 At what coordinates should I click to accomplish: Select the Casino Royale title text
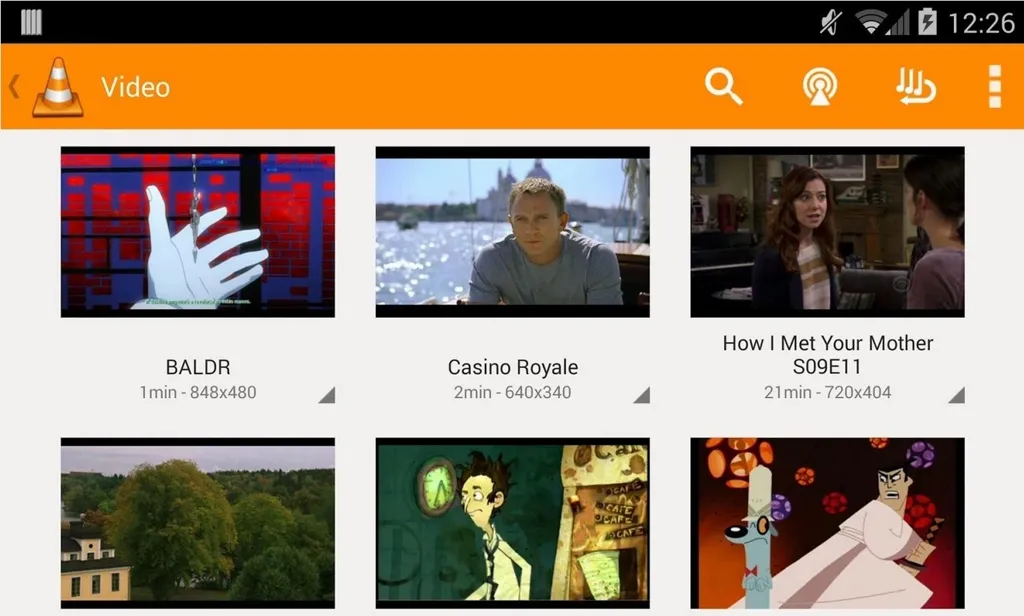[x=513, y=367]
